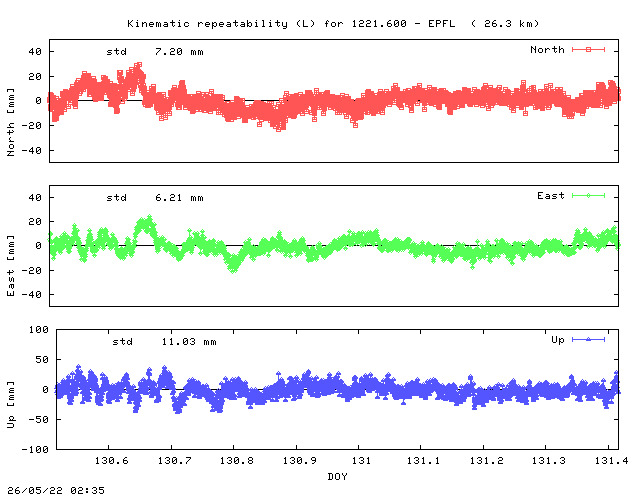
Task: Click the '-40' tick on the North axis
Action: pos(31,151)
